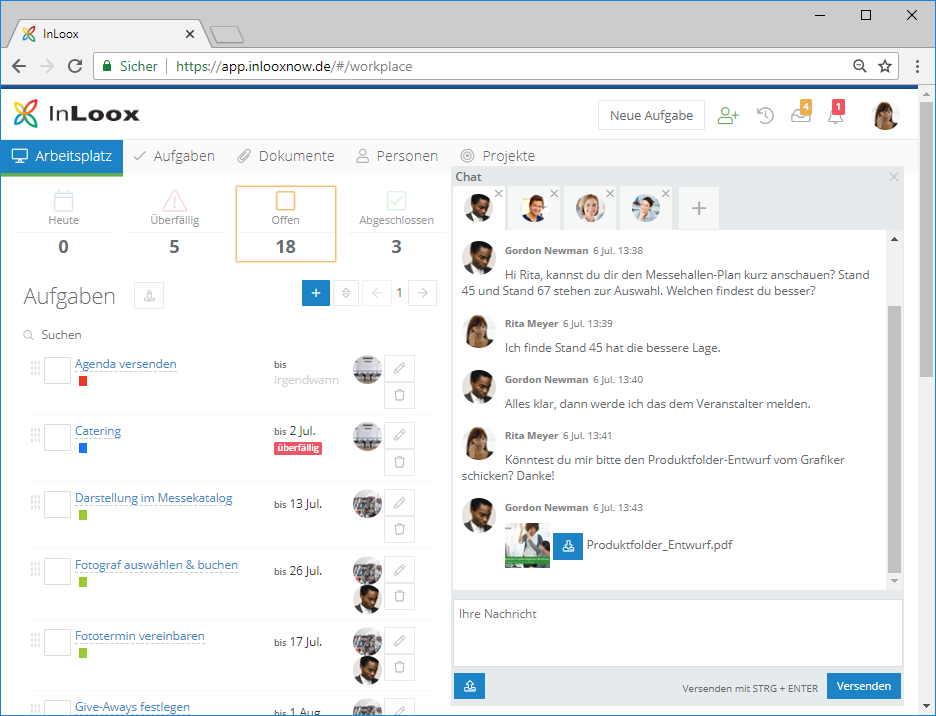Click the download icon beside Aufgaben heading
Screen dimensions: 936x716
pyautogui.click(x=149, y=296)
